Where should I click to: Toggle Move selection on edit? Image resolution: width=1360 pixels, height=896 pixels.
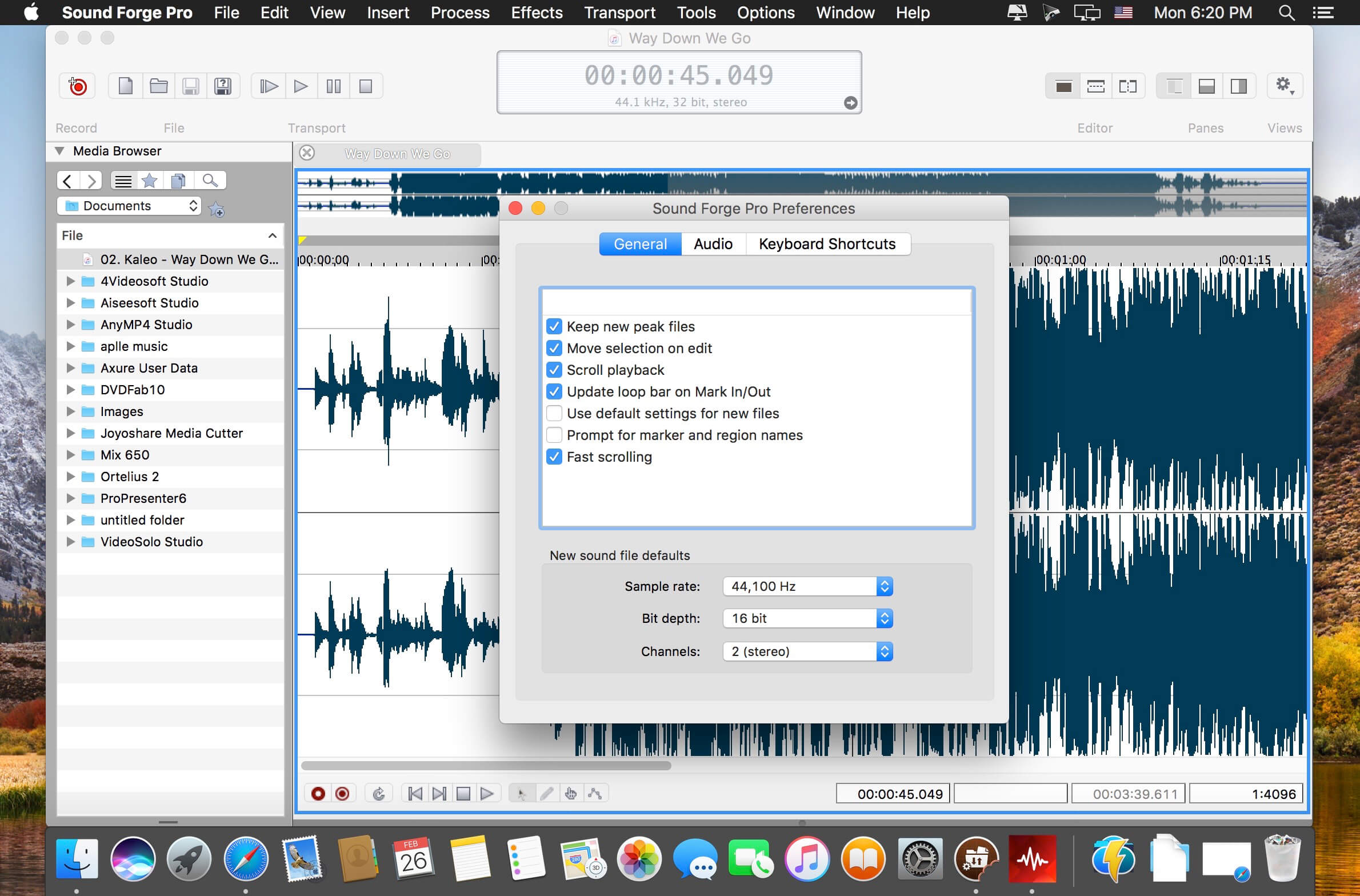[x=554, y=348]
